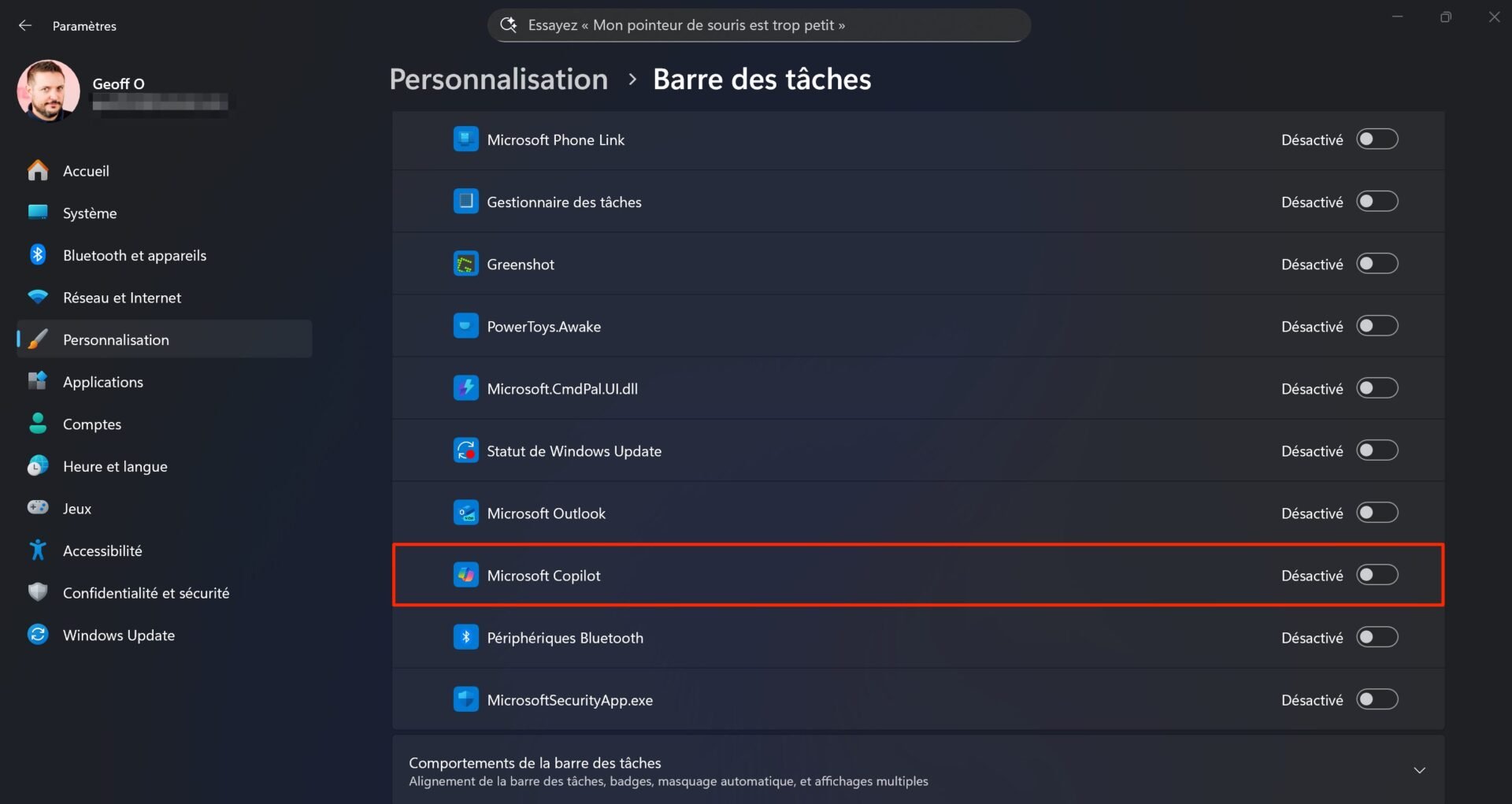Click the Microsoft Copilot icon
This screenshot has height=804, width=1512.
tap(466, 575)
